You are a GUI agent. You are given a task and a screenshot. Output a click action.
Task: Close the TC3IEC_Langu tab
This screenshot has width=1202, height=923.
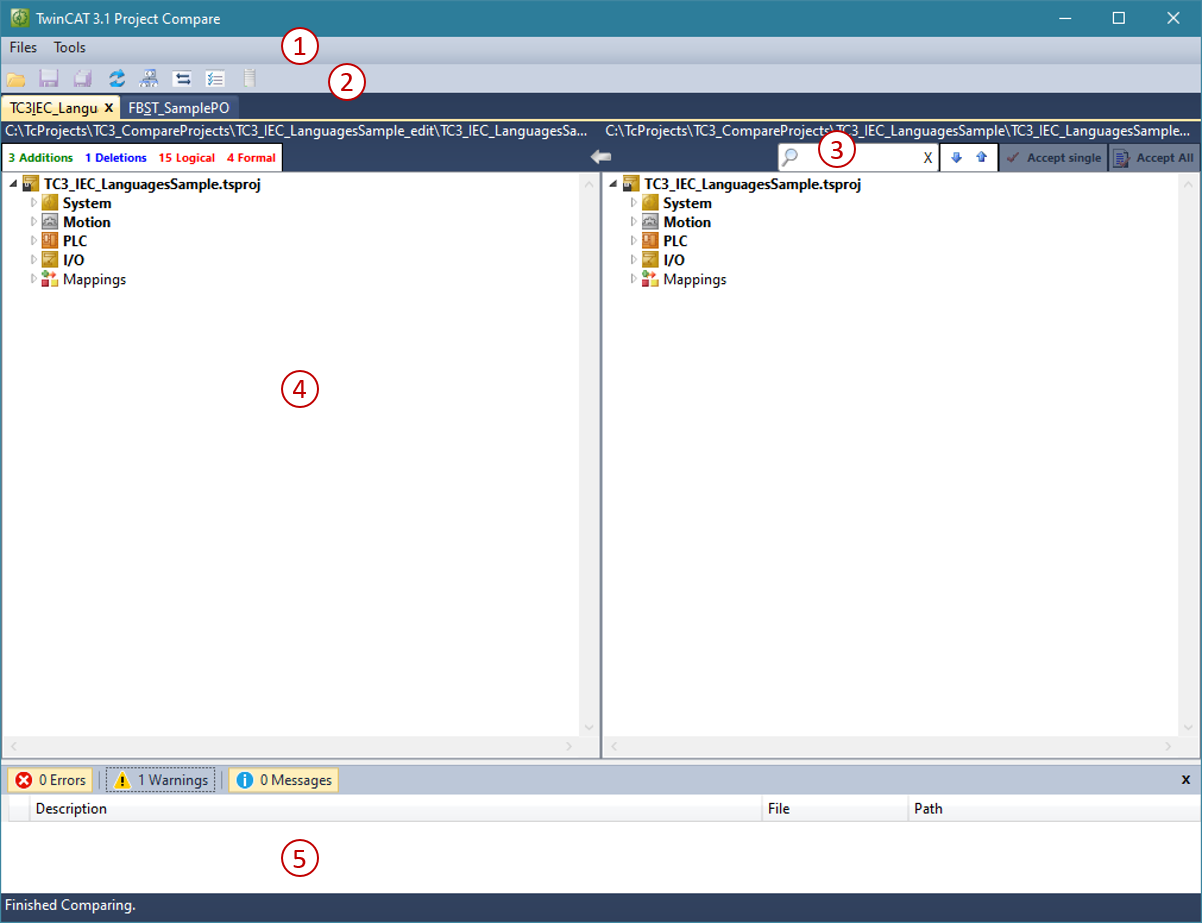coord(109,107)
